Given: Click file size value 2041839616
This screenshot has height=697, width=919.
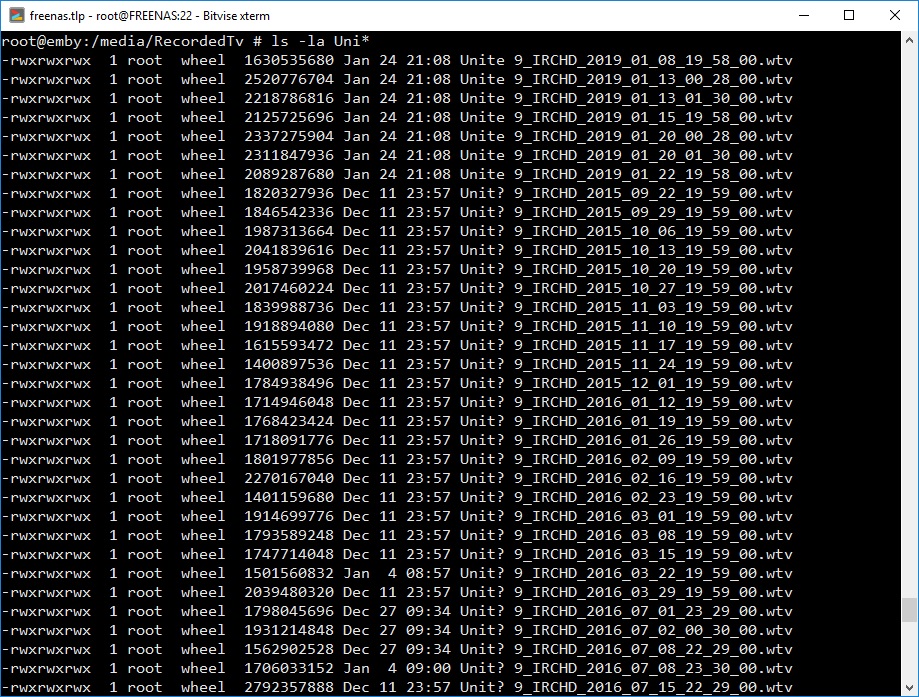Looking at the screenshot, I should pyautogui.click(x=289, y=250).
